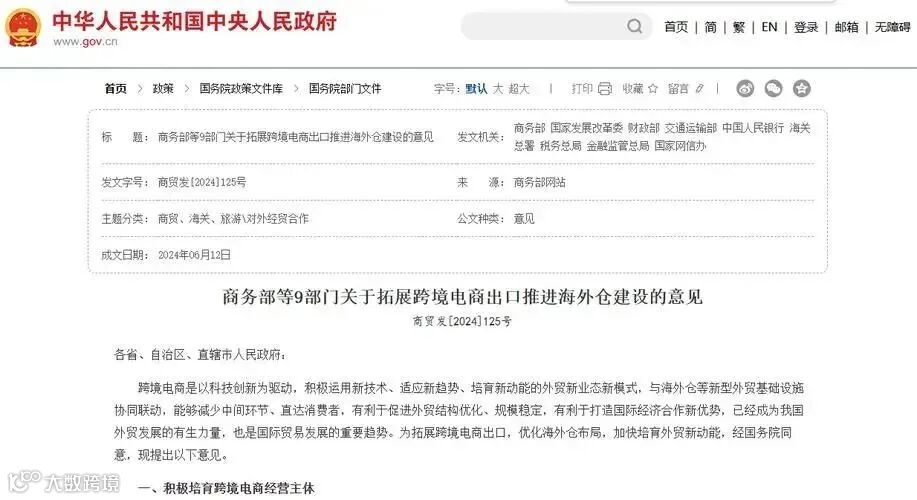The width and height of the screenshot is (917, 500).
Task: Select 超大 font size option
Action: coord(519,88)
